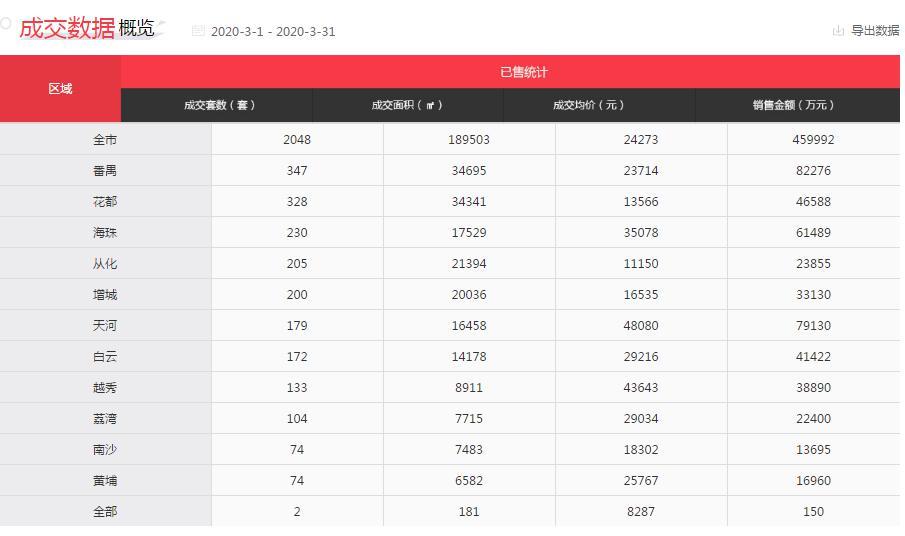Sort by the 成交套数（套）column header
The image size is (905, 536).
pyautogui.click(x=217, y=105)
